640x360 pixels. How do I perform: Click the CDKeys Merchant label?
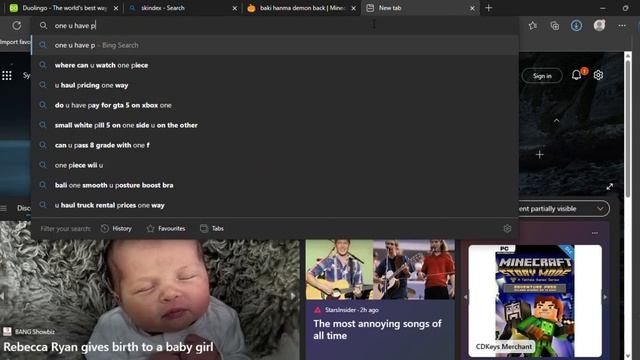[504, 347]
